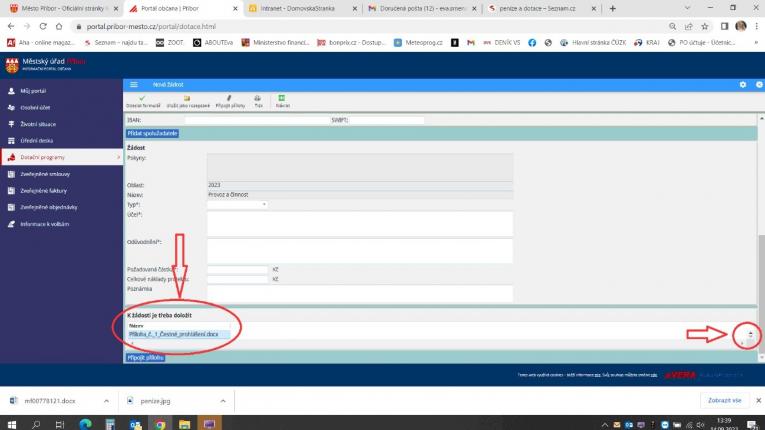Viewport: 765px width, 430px height.
Task: Click the IBAN input field
Action: point(257,120)
